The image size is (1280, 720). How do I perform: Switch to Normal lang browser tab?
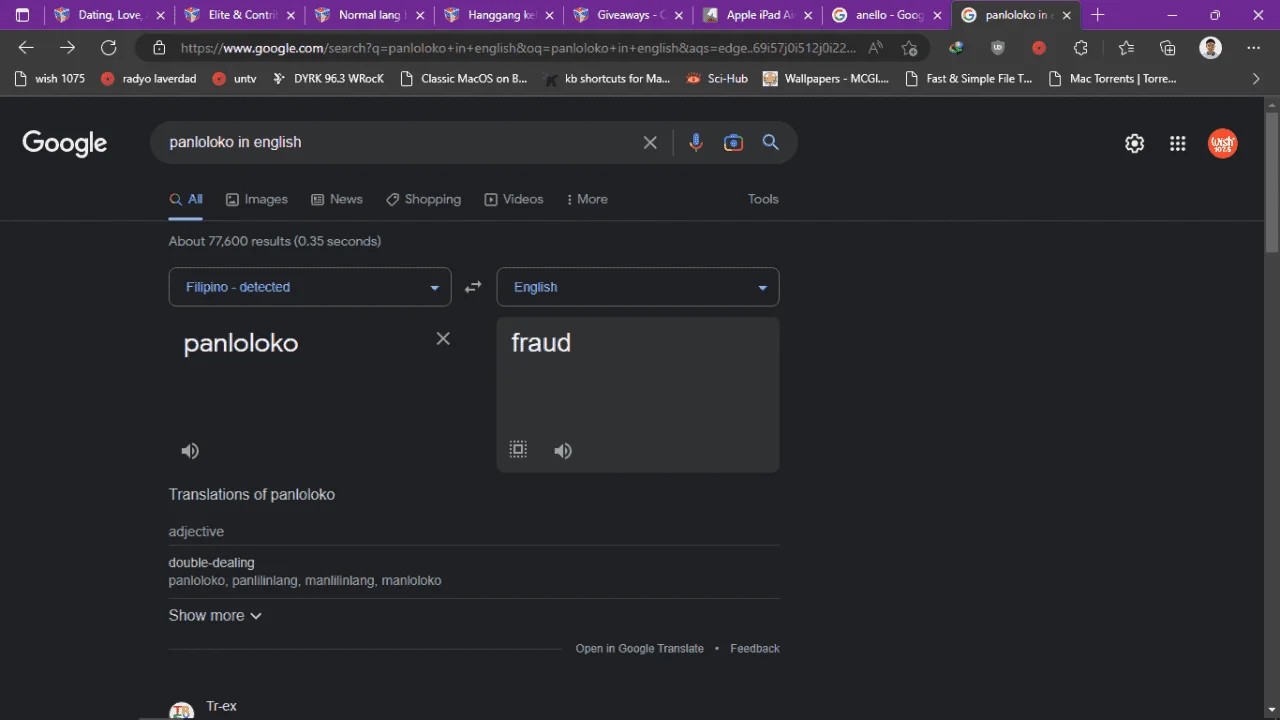(x=367, y=15)
